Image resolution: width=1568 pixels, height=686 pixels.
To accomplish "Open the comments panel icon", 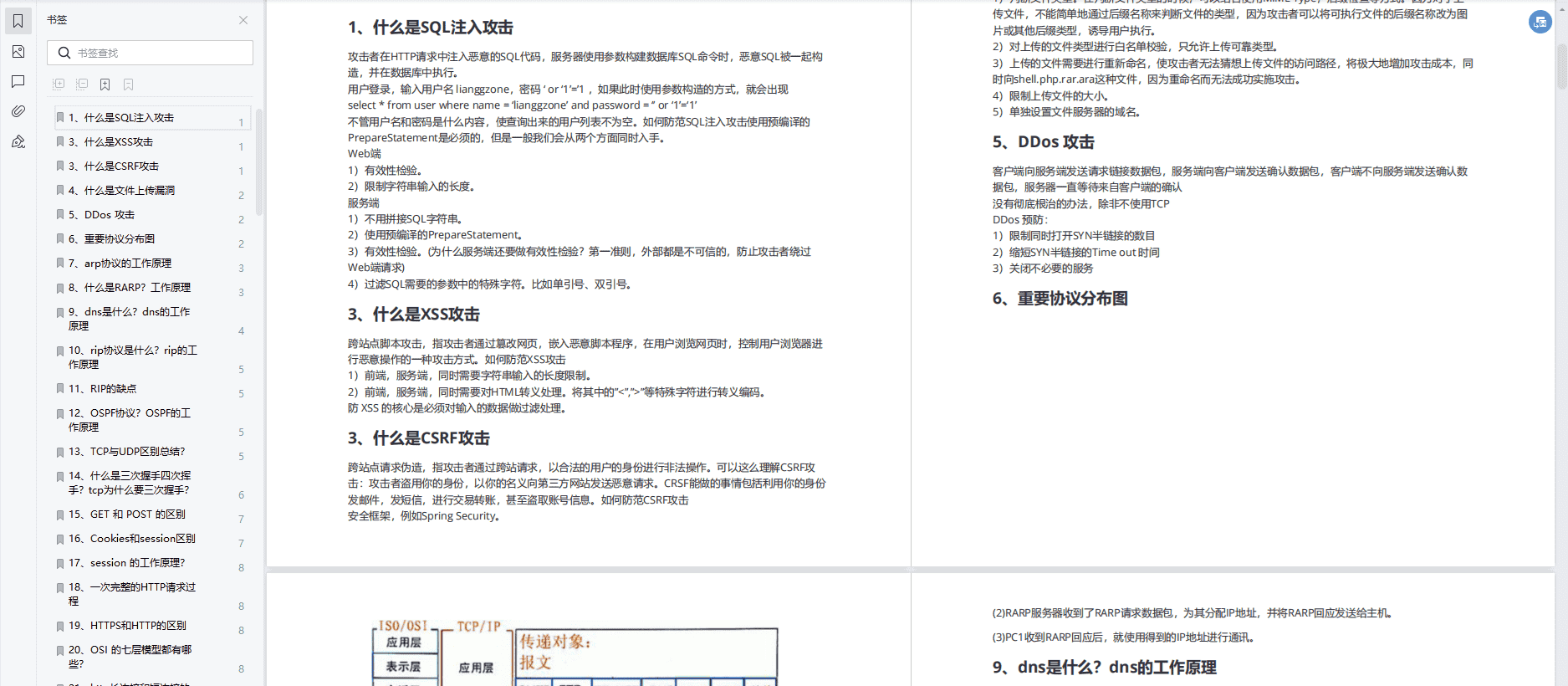I will click(18, 81).
